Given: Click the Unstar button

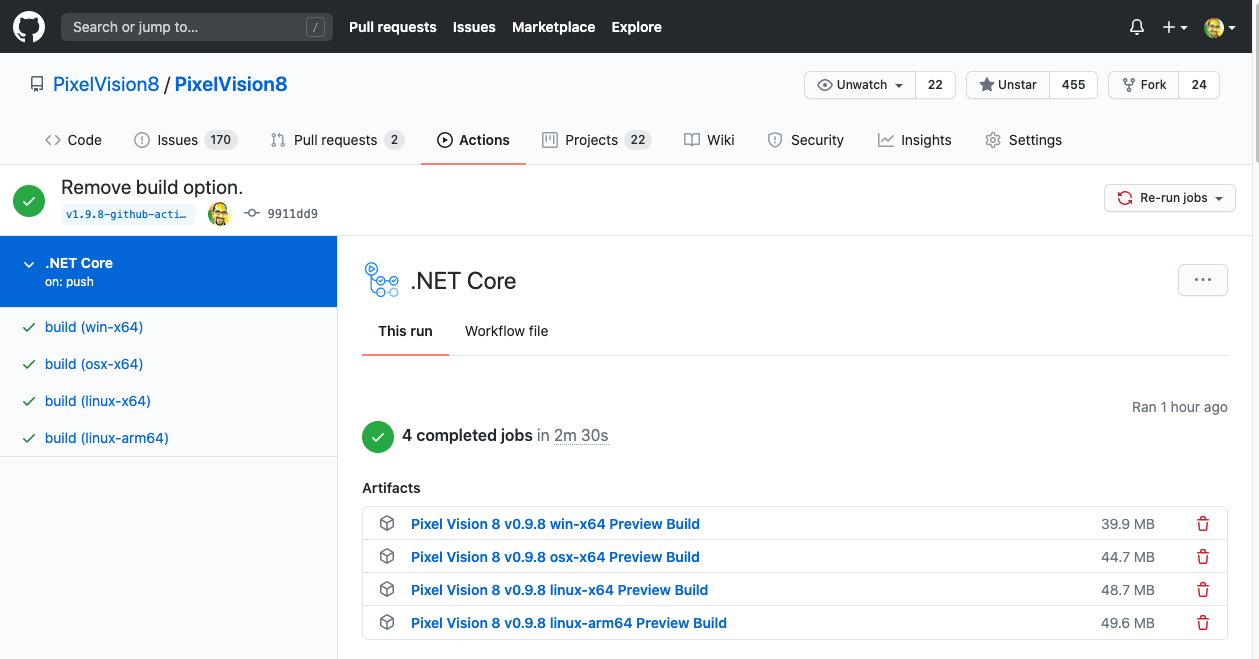Looking at the screenshot, I should tap(1008, 85).
